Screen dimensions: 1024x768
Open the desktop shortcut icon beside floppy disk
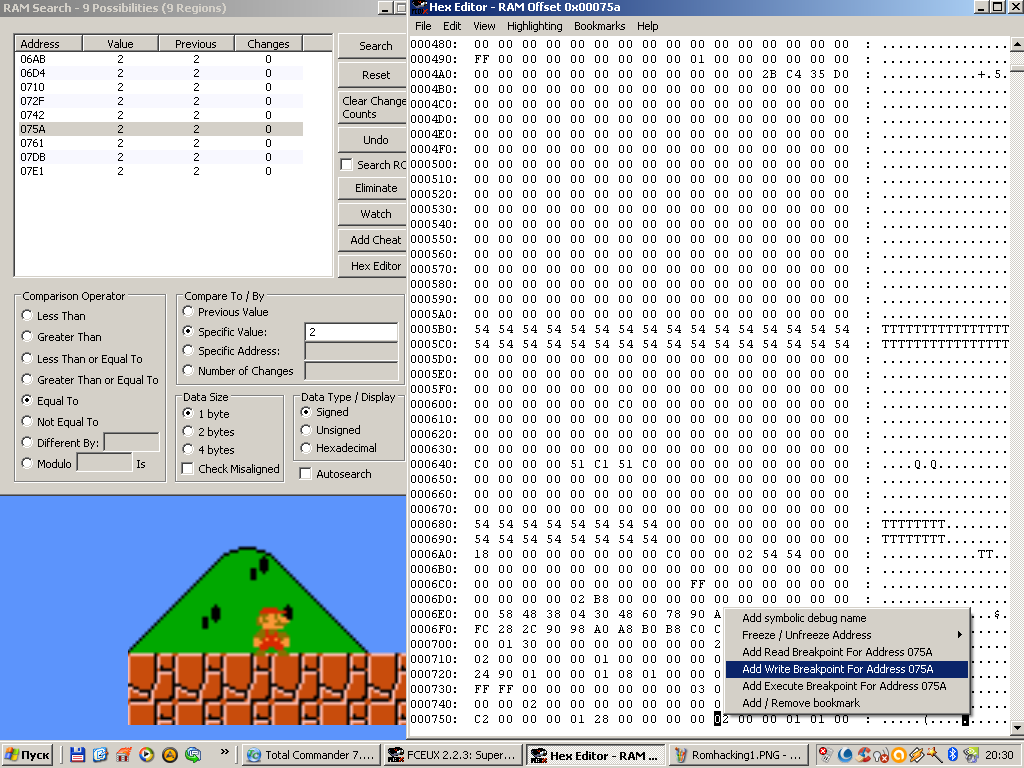tap(100, 755)
